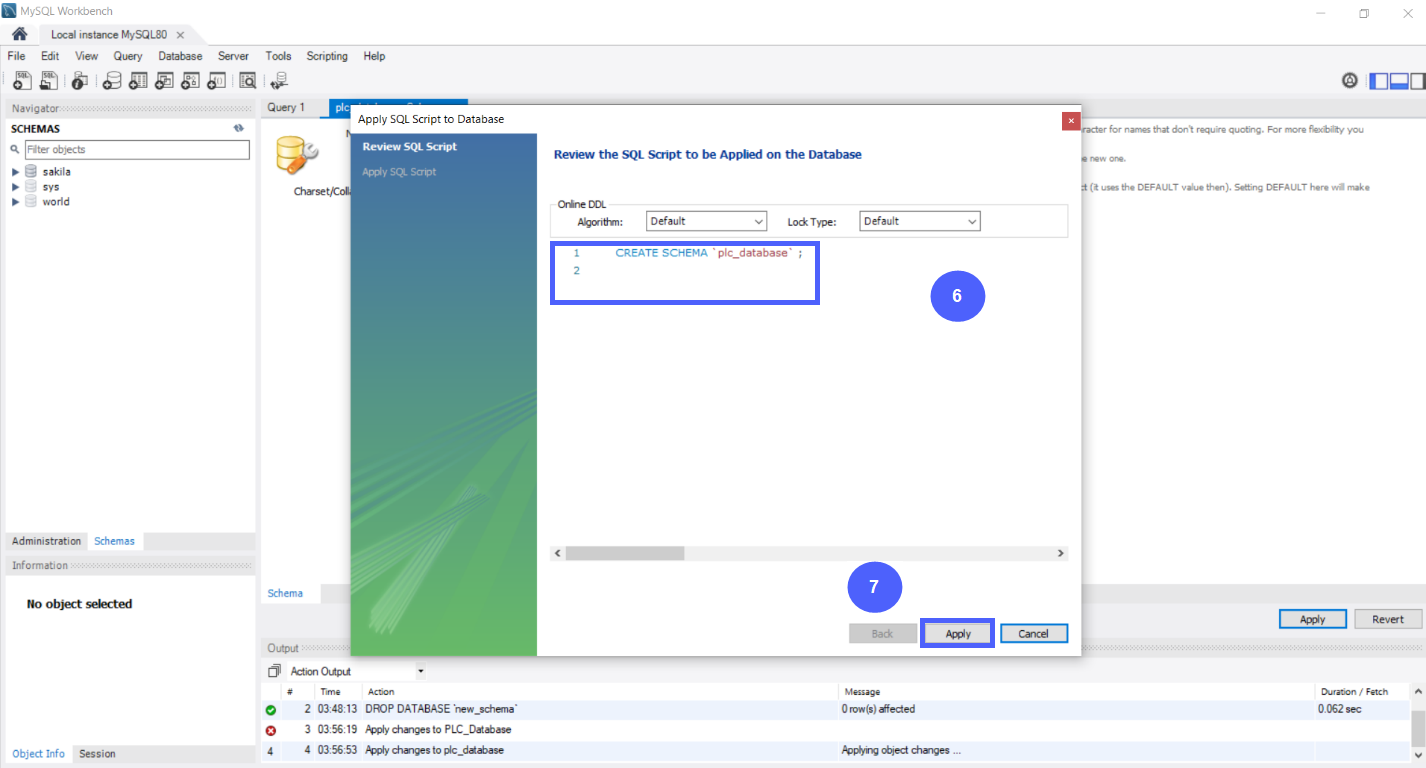Screen dimensions: 1426x768
Task: Expand the sys schema
Action: click(16, 187)
